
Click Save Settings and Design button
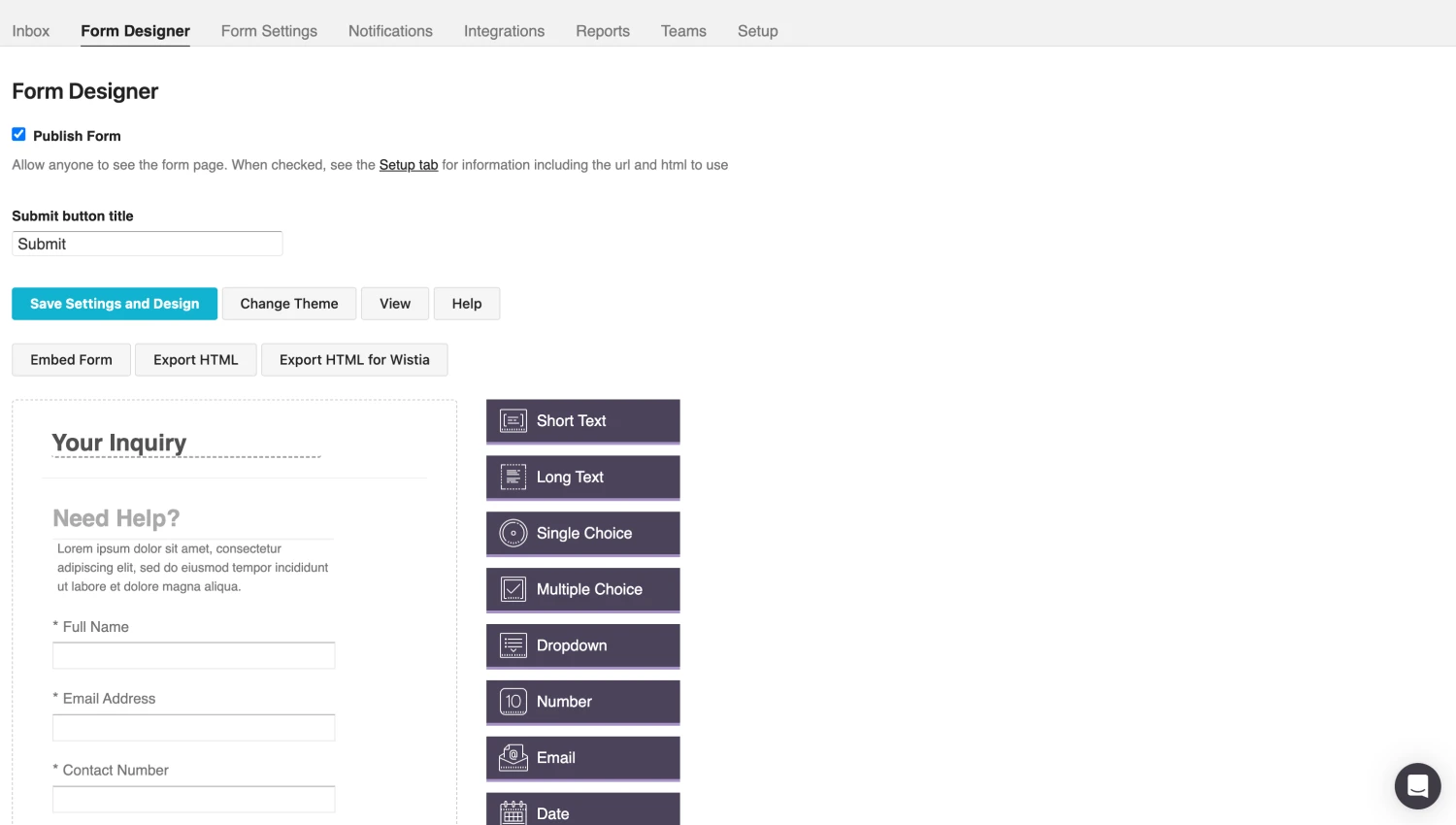(115, 304)
